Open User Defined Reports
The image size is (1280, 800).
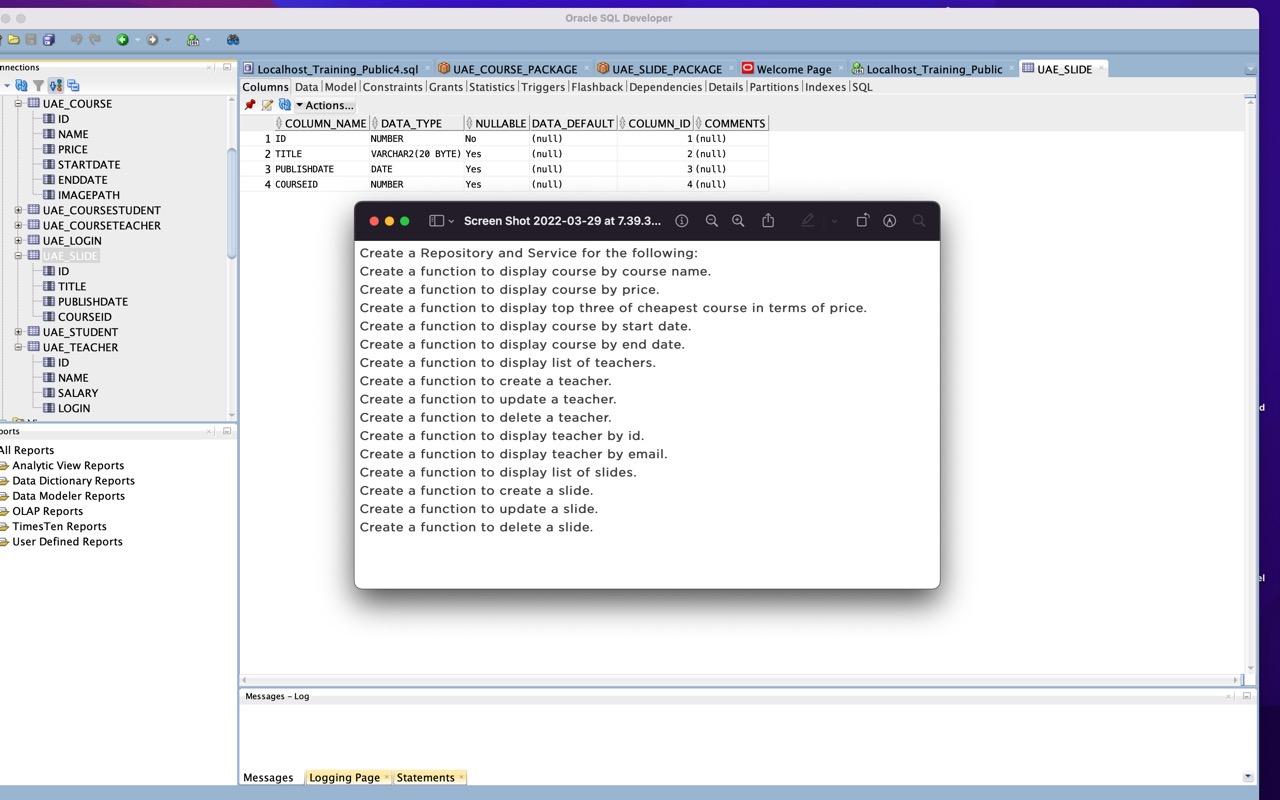point(67,541)
